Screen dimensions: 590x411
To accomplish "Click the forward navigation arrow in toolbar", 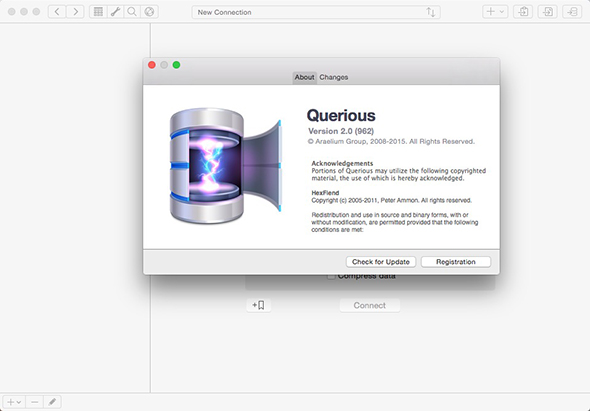I will tap(75, 12).
